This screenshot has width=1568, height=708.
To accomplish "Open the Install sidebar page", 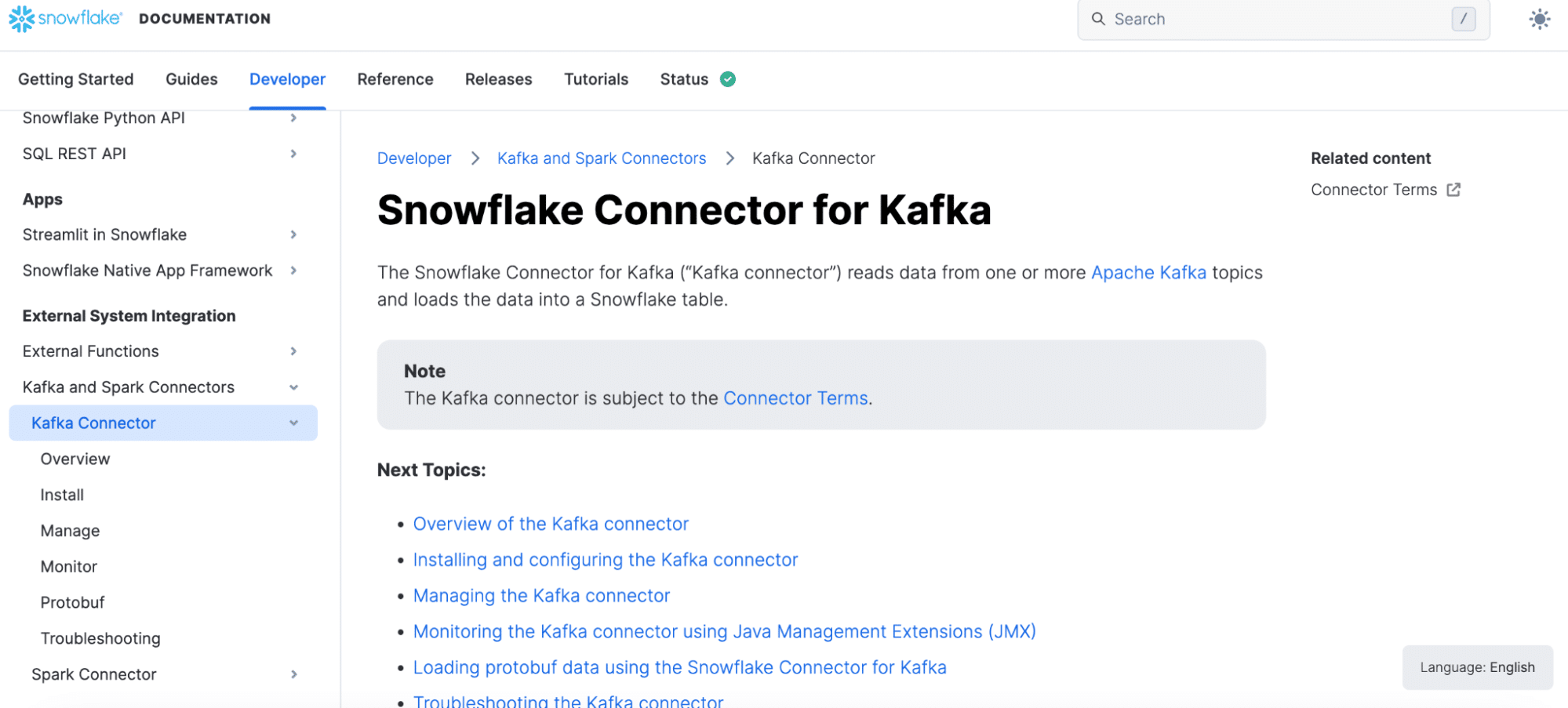I will click(62, 495).
